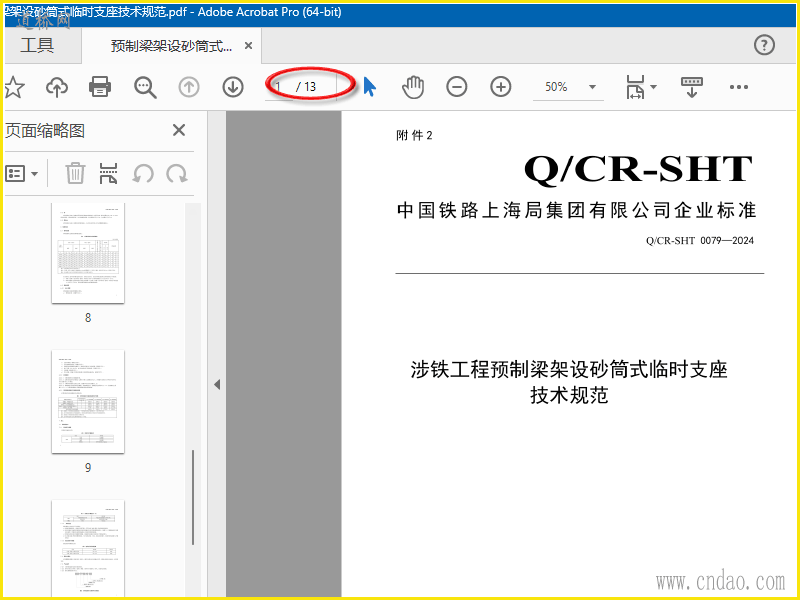Viewport: 800px width, 600px height.
Task: Click the / 13 total pages label
Action: pos(306,87)
